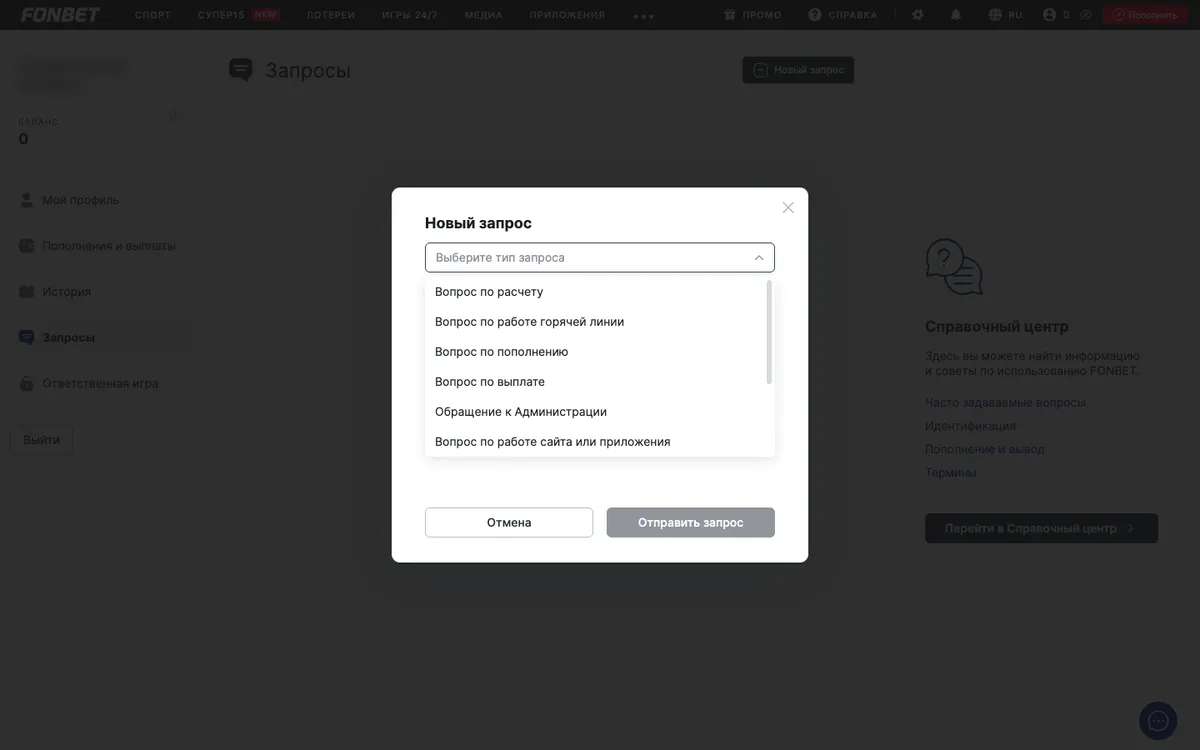Click the Справка question mark icon

pyautogui.click(x=815, y=15)
